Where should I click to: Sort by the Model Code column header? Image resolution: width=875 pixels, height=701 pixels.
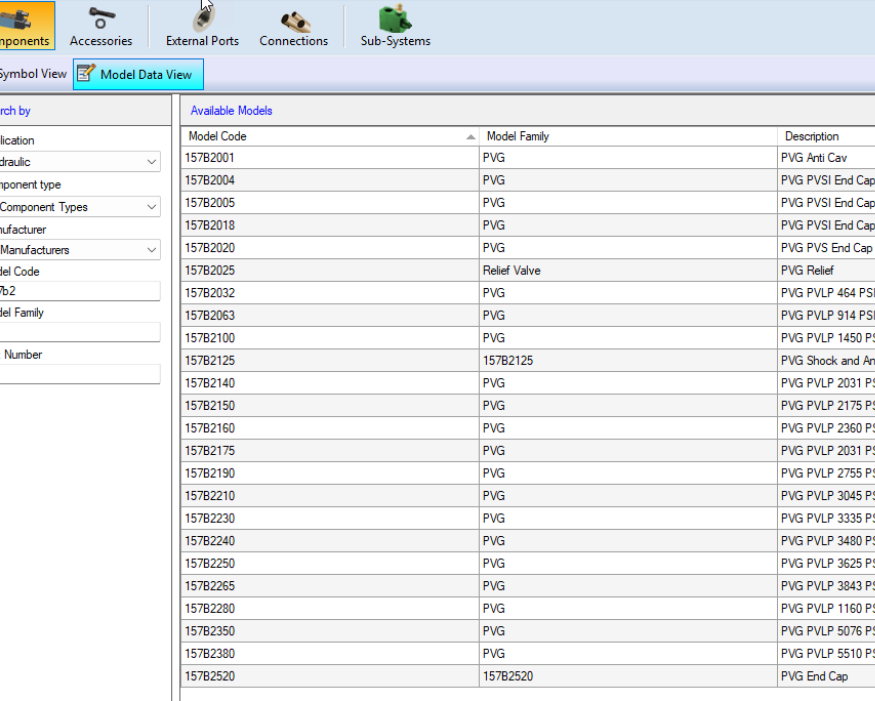[x=330, y=136]
